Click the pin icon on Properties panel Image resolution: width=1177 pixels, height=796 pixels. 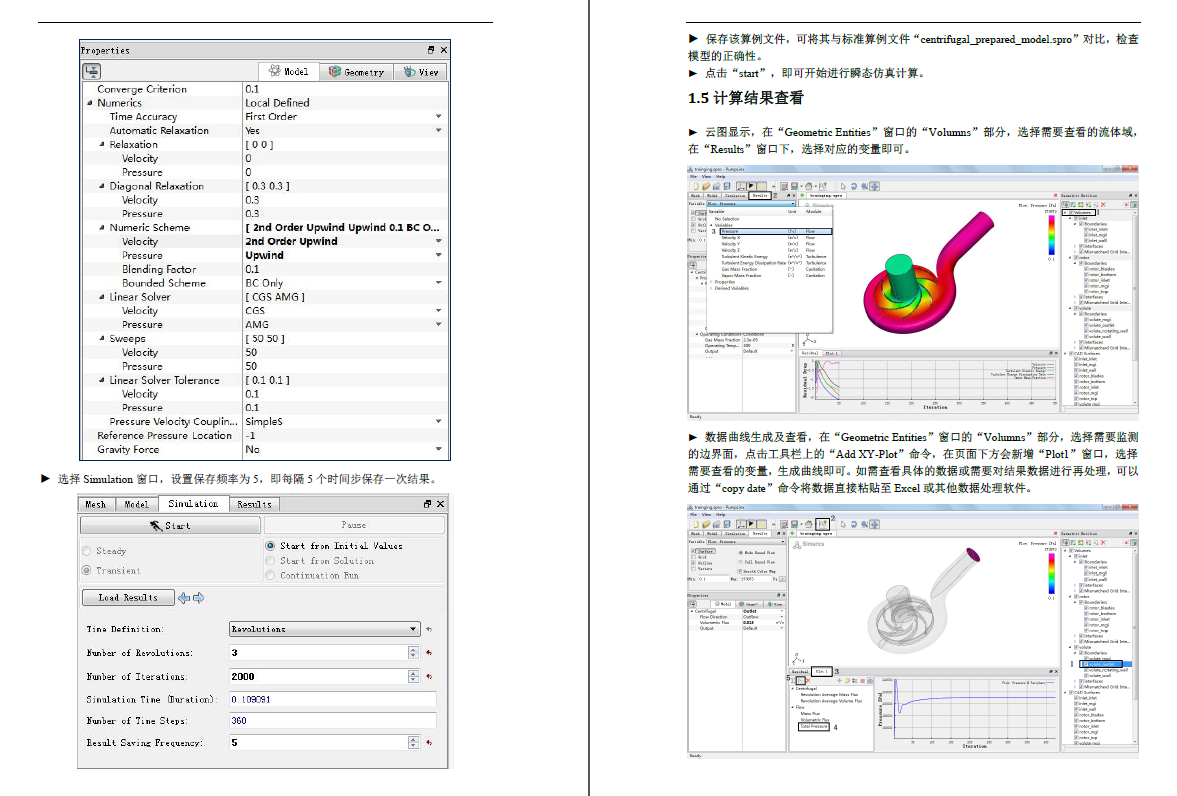(x=429, y=49)
